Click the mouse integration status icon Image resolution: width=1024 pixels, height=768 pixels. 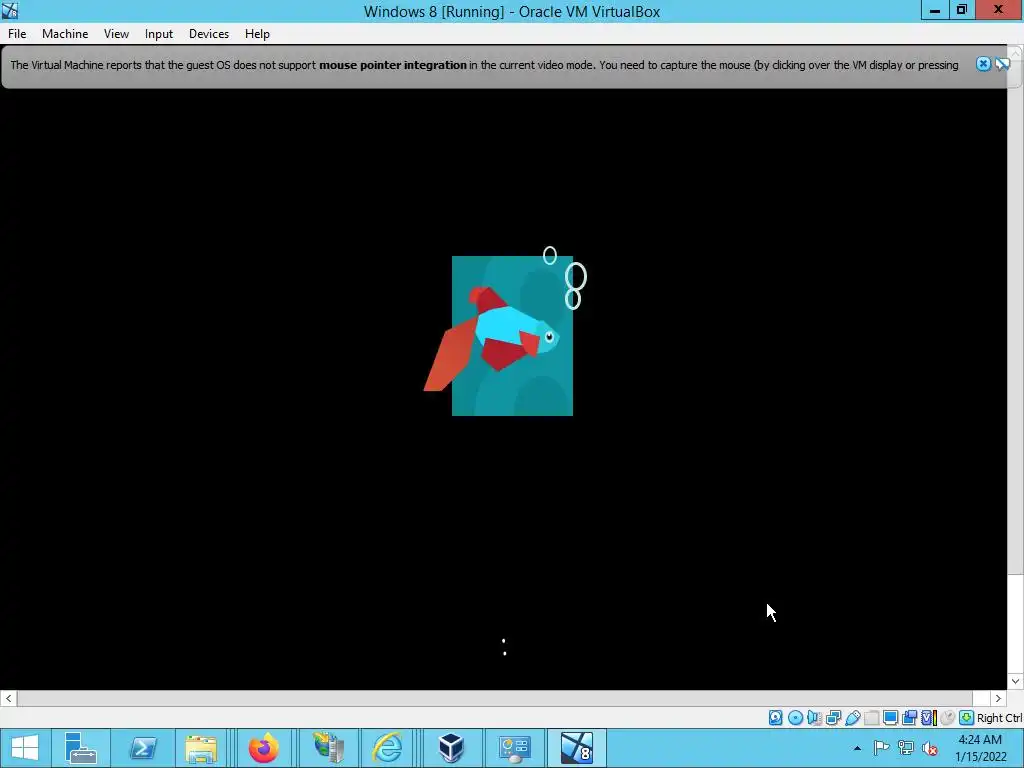947,718
